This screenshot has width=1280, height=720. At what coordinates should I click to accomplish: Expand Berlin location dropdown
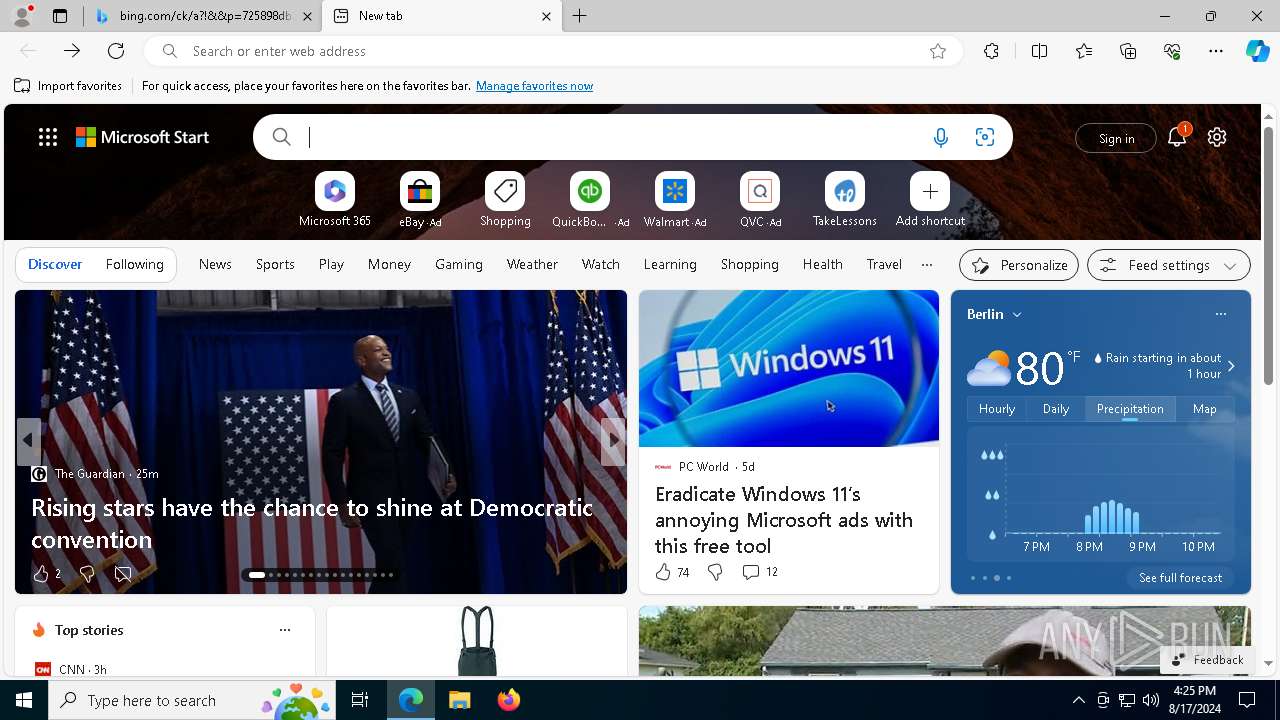(1017, 314)
